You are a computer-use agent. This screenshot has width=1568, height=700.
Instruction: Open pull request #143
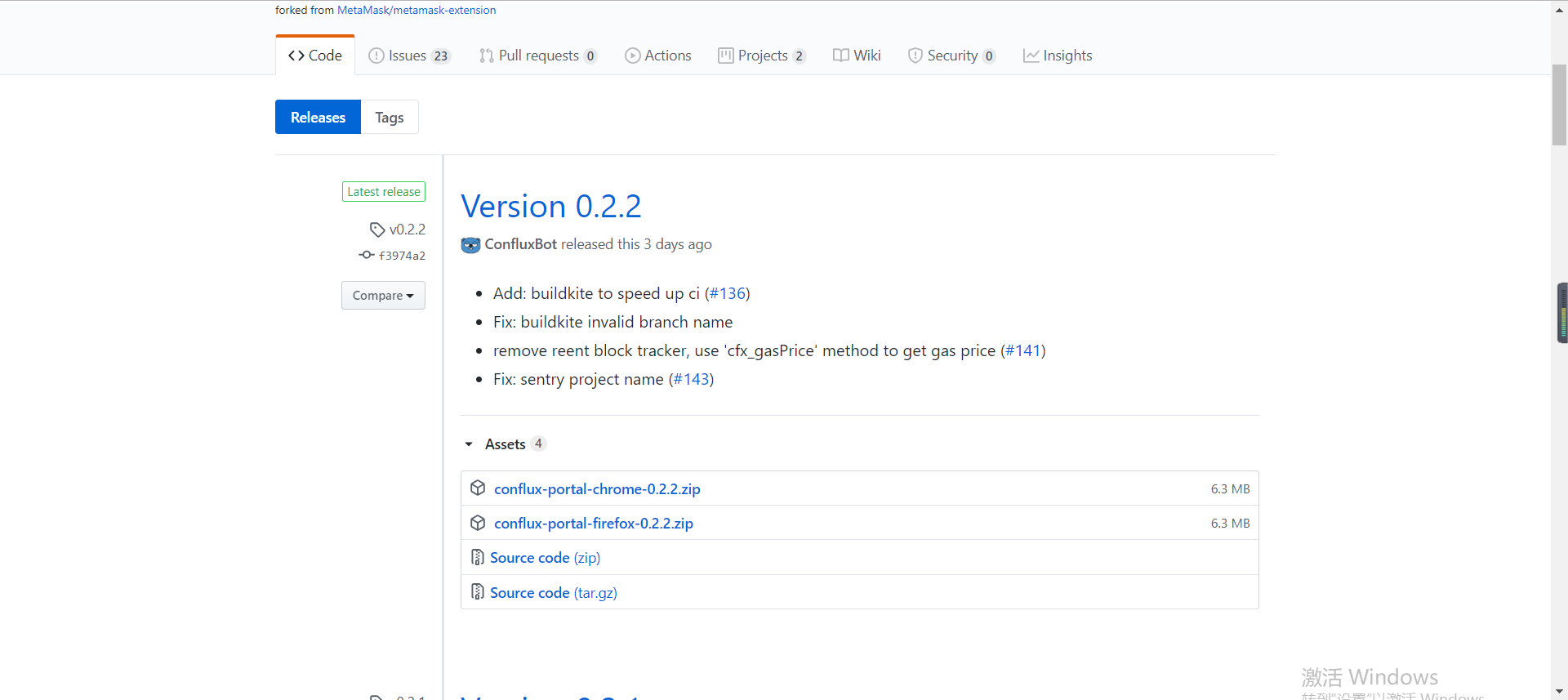(691, 379)
